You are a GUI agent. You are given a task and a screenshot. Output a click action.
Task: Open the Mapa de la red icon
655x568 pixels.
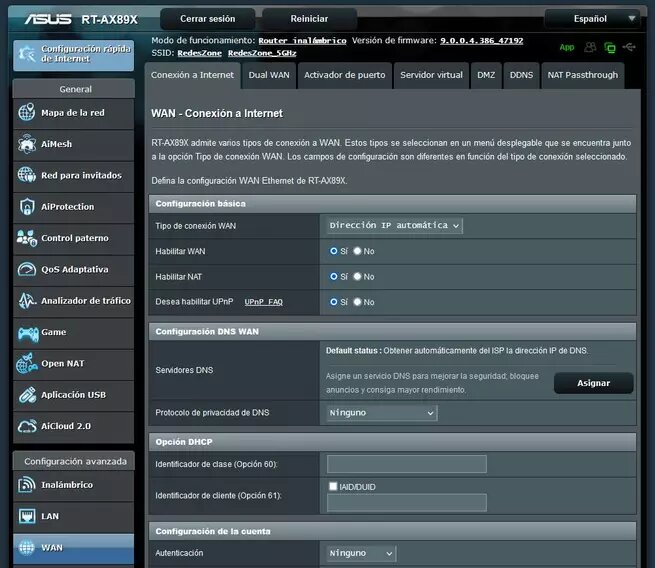(26, 113)
